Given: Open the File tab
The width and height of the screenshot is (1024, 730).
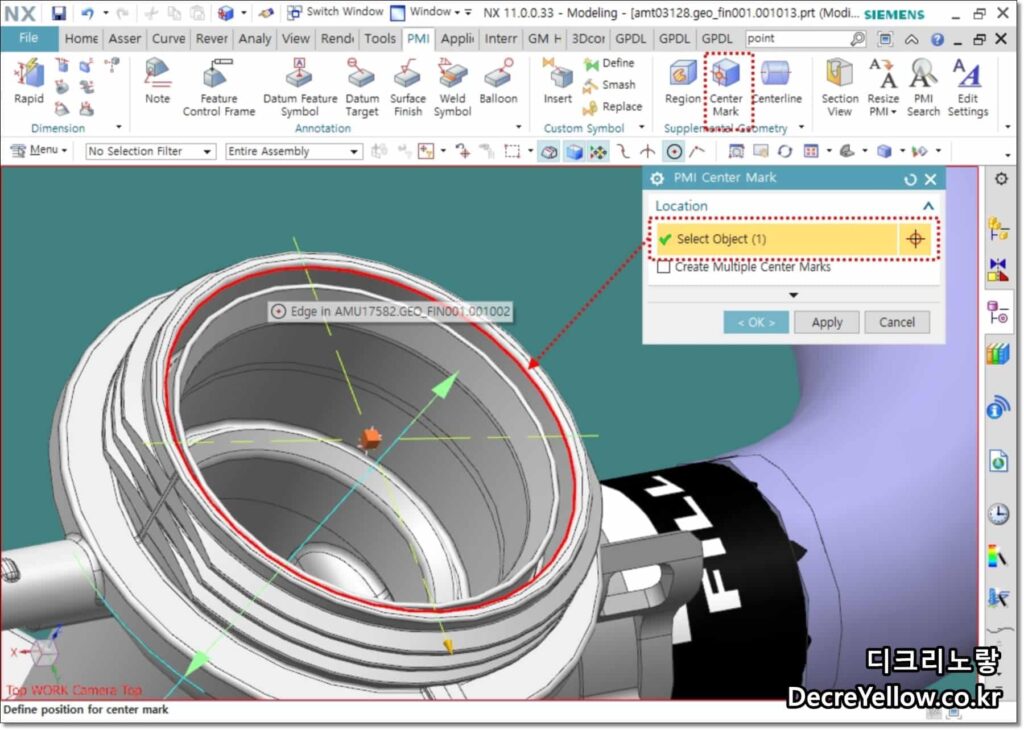Looking at the screenshot, I should (29, 39).
